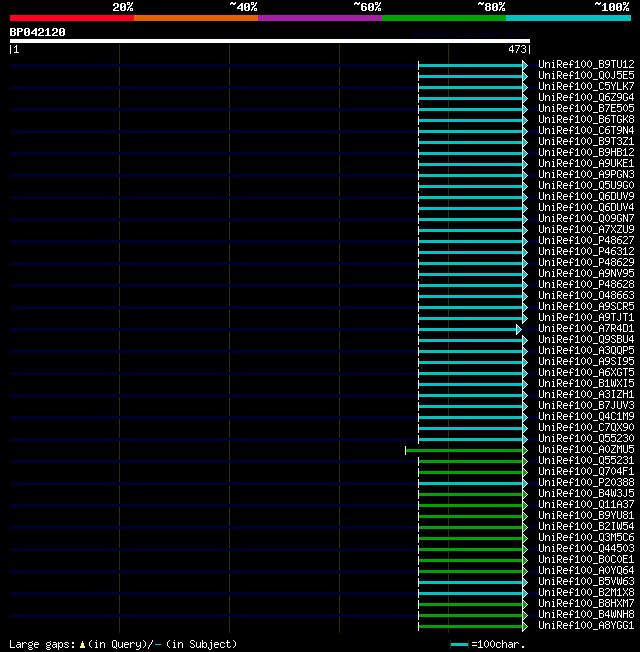Select the UniRef100_P48629 label
640x652 pixels.
tap(586, 262)
